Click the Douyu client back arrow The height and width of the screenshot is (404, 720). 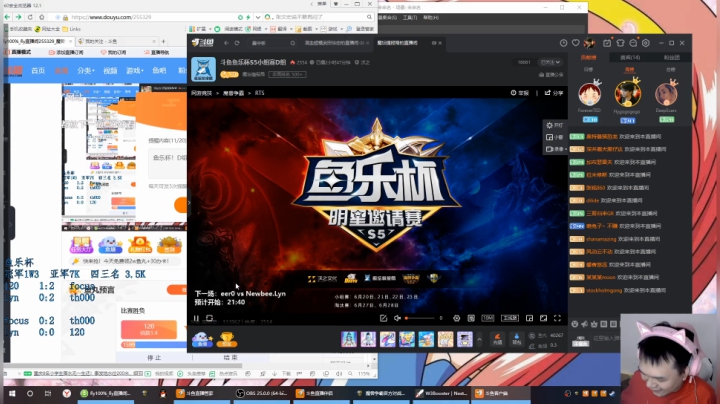click(x=226, y=43)
